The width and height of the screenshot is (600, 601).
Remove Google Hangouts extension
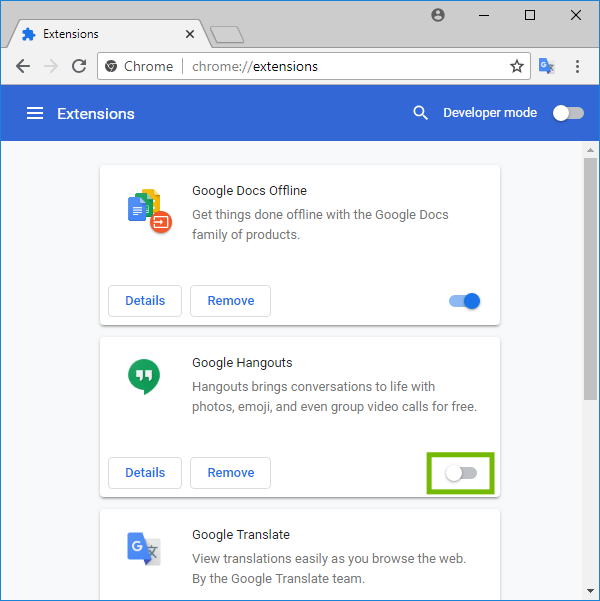[x=230, y=473]
